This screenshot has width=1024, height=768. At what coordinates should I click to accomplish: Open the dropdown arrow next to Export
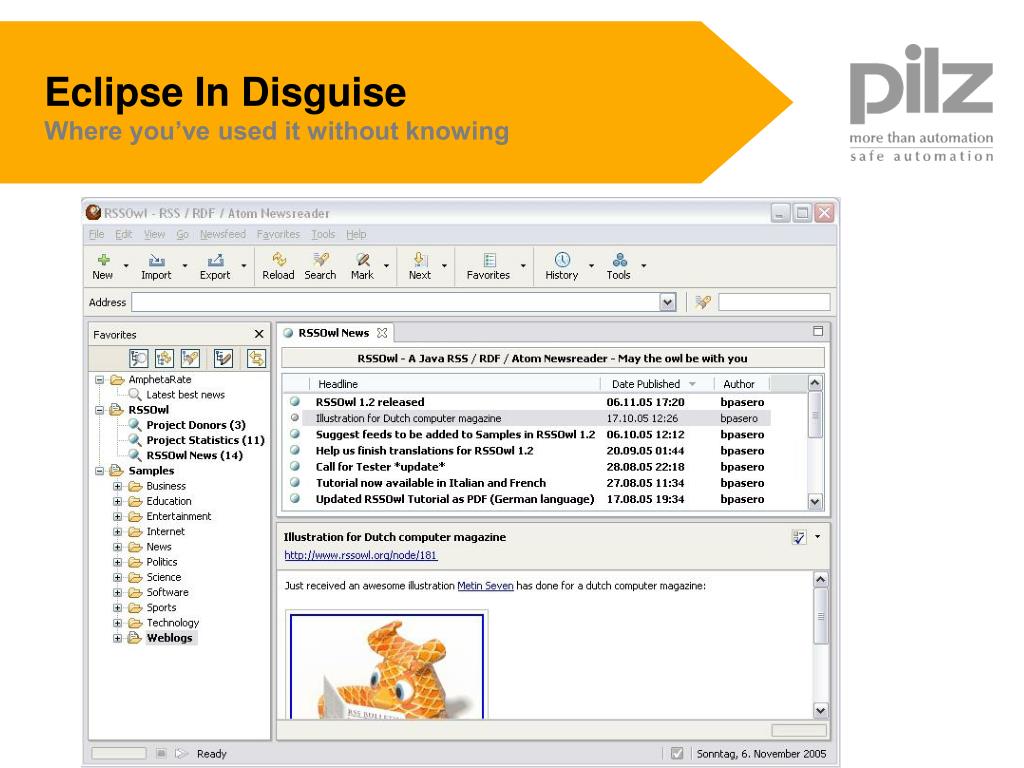coord(244,266)
